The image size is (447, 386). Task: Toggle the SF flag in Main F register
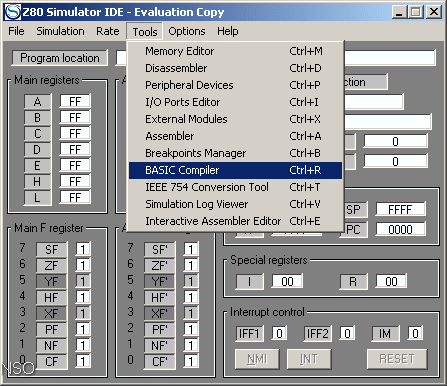(x=51, y=250)
